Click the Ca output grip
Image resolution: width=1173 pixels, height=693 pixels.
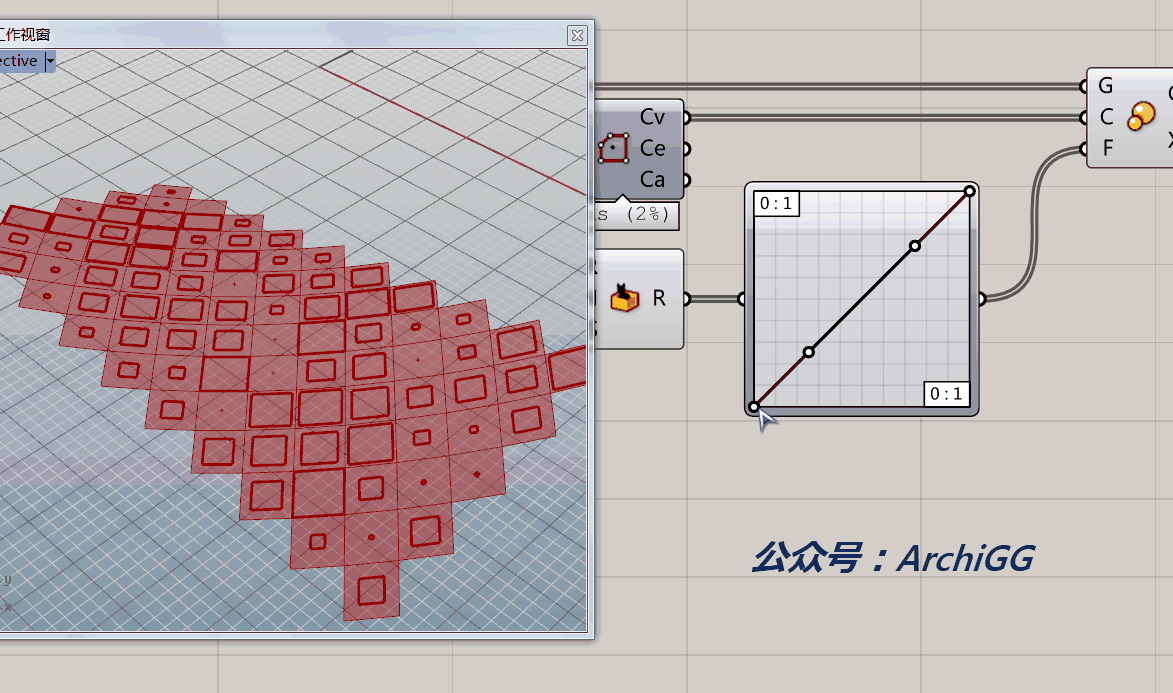686,180
